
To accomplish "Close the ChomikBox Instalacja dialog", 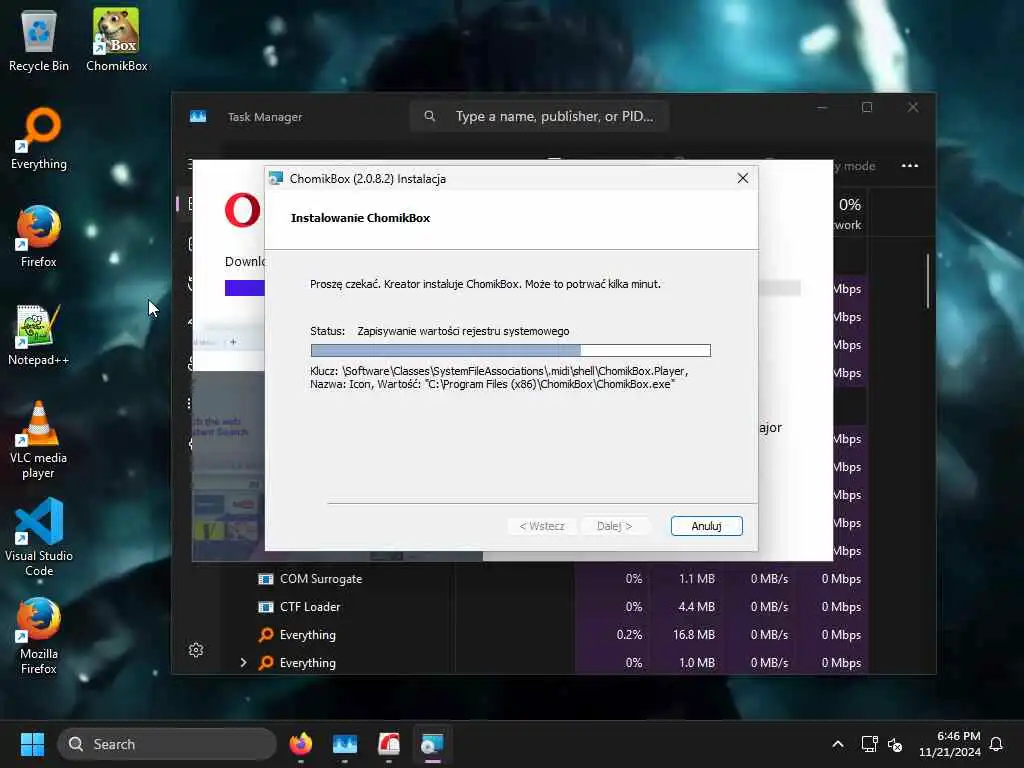I will [743, 178].
